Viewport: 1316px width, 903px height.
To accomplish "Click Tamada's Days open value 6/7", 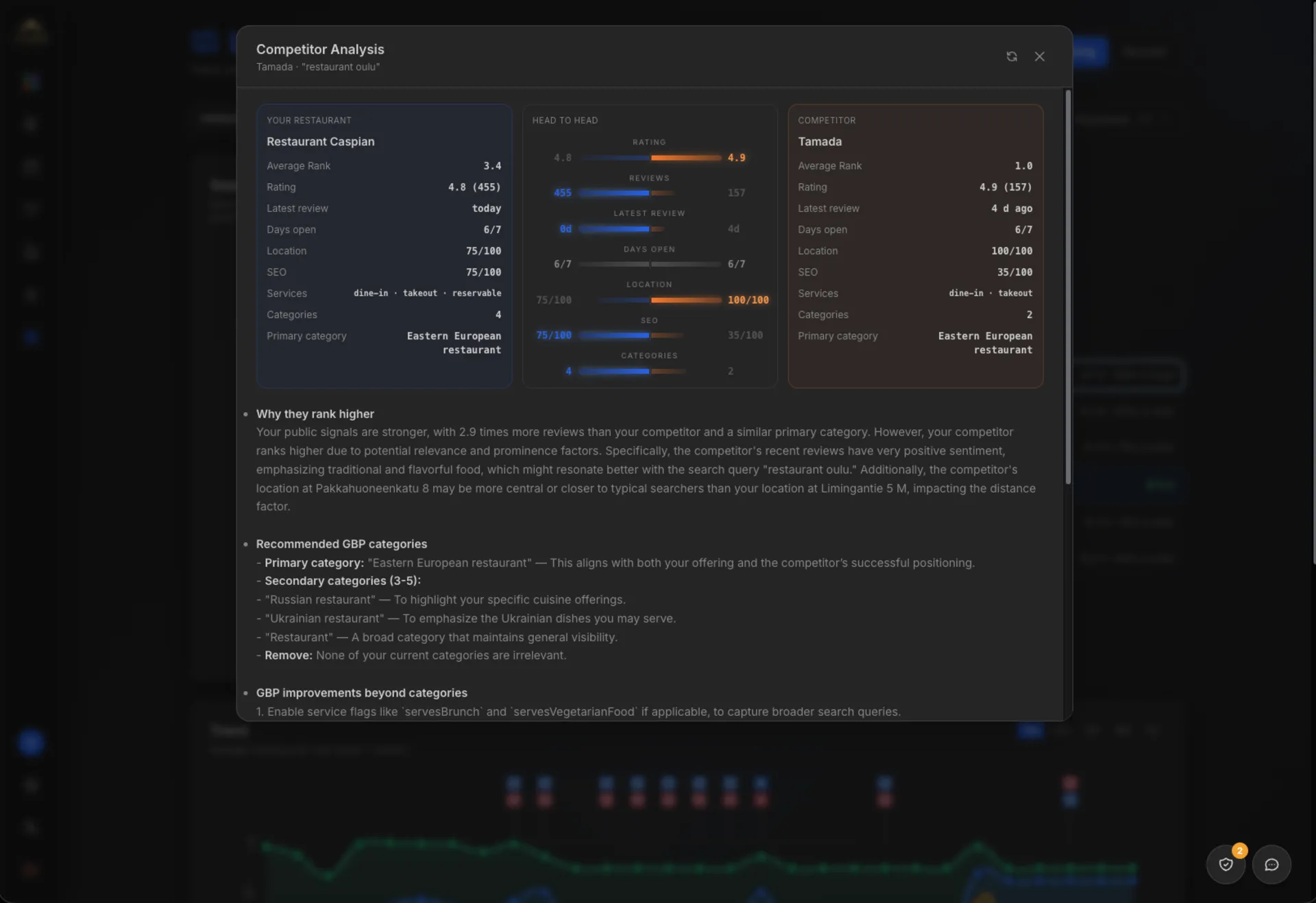I will coord(1023,230).
